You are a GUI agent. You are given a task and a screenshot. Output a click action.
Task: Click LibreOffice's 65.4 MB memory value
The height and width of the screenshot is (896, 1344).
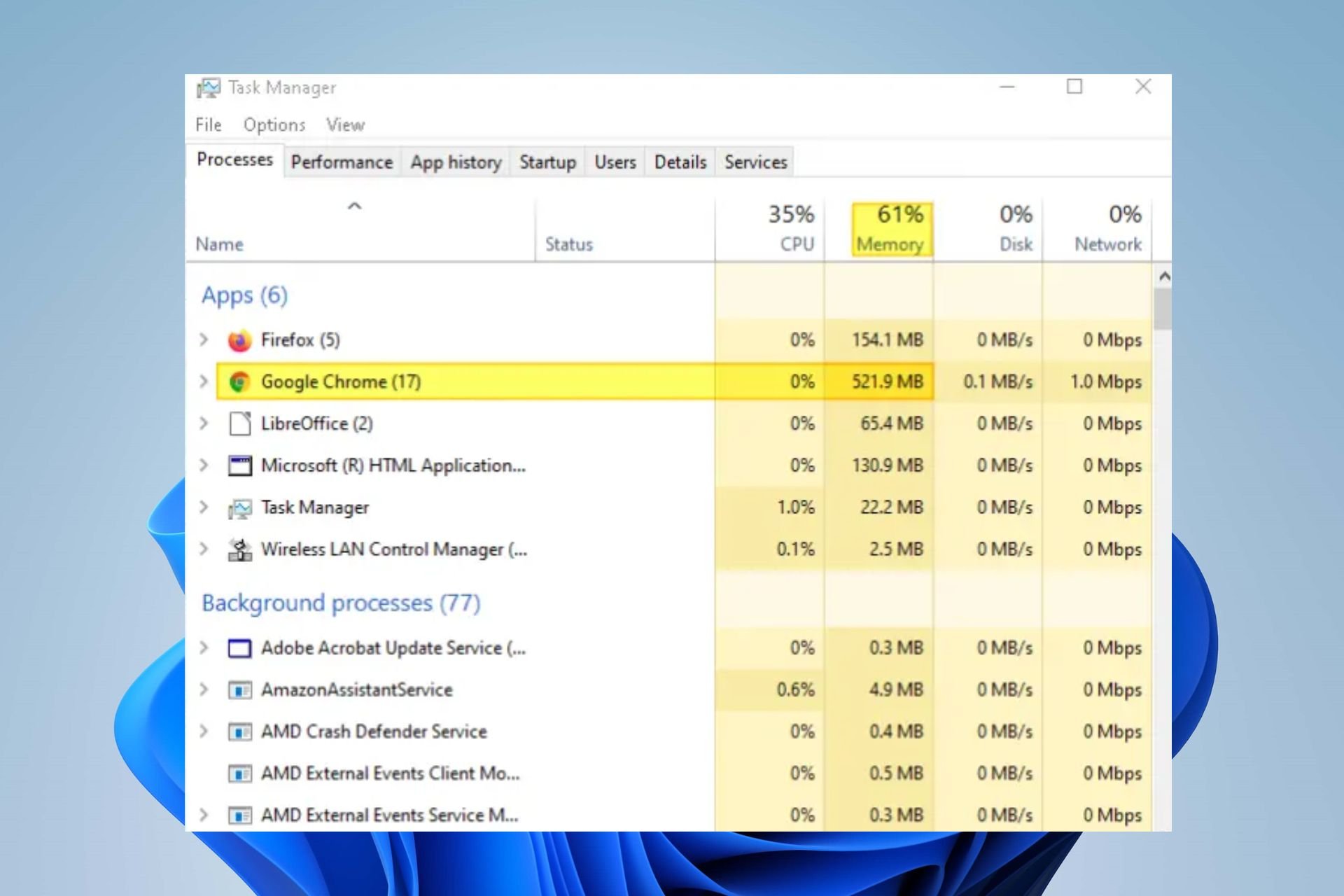point(891,423)
